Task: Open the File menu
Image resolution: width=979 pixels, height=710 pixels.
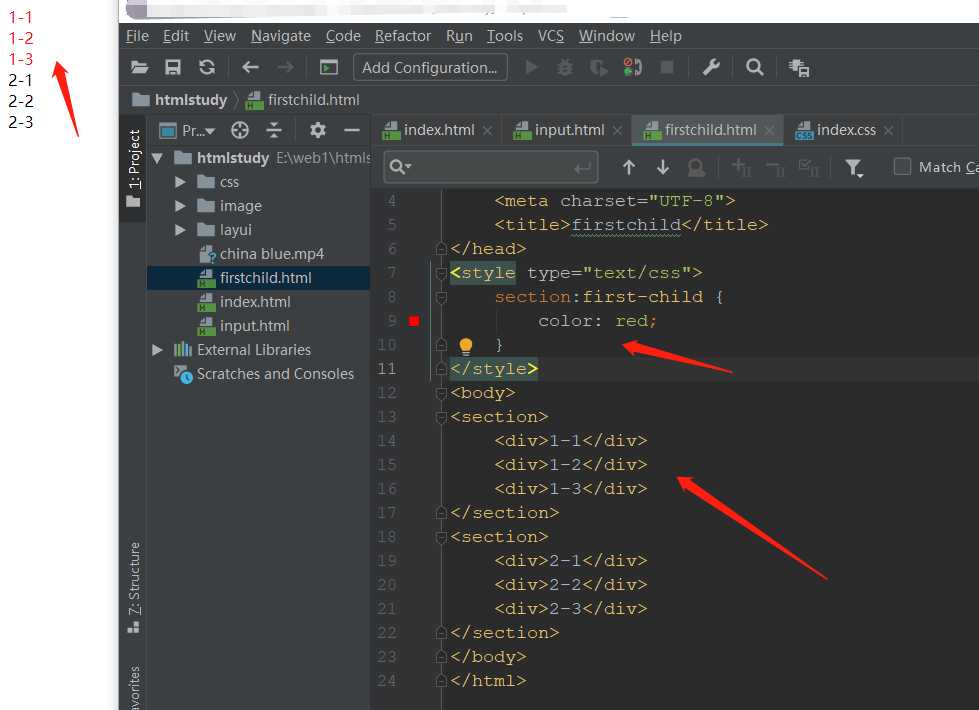Action: [x=137, y=36]
